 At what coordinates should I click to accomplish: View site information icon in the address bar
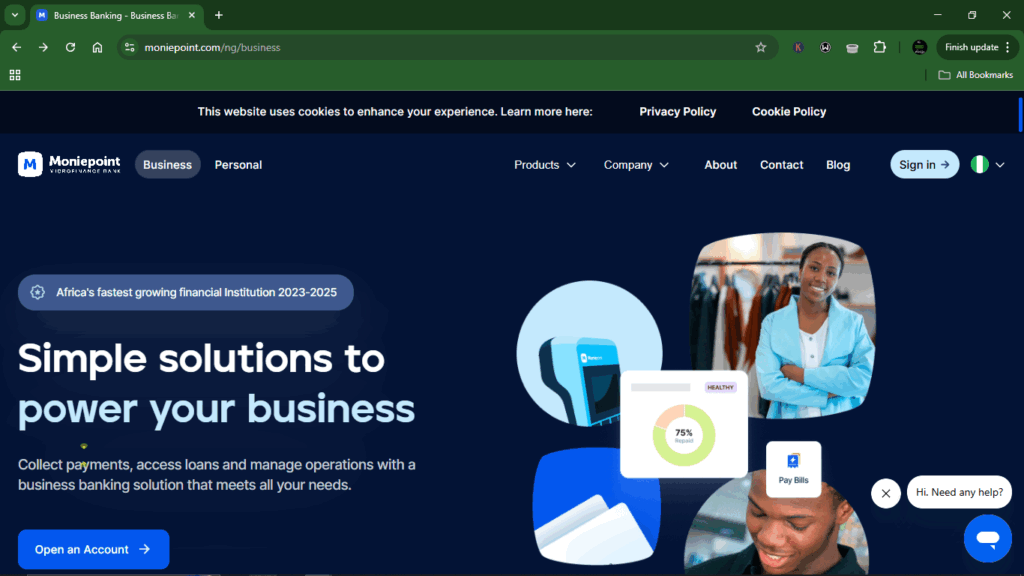pyautogui.click(x=130, y=47)
